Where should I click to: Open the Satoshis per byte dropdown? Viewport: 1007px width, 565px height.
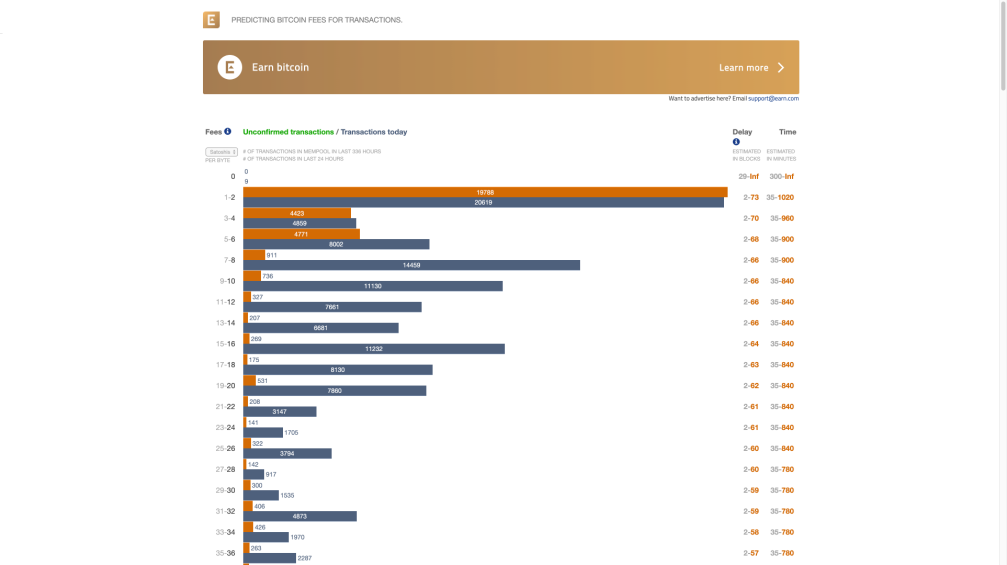[x=222, y=152]
